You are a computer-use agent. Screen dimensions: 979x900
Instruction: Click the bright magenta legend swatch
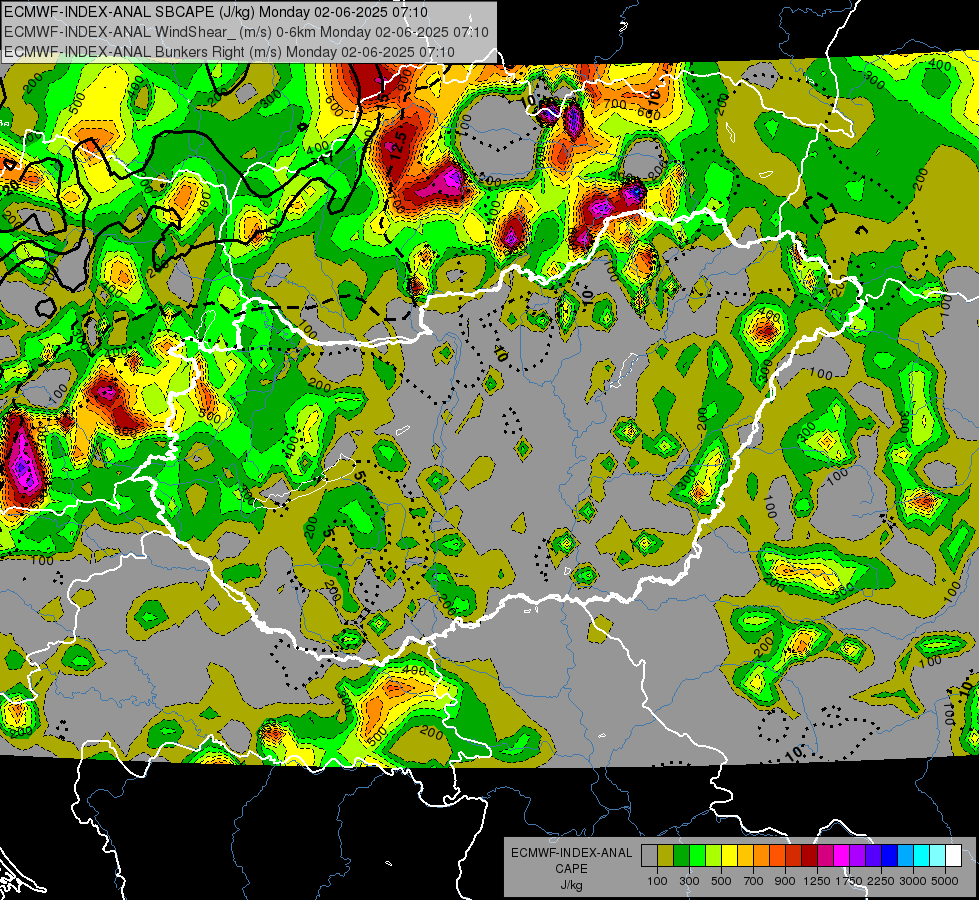point(842,856)
